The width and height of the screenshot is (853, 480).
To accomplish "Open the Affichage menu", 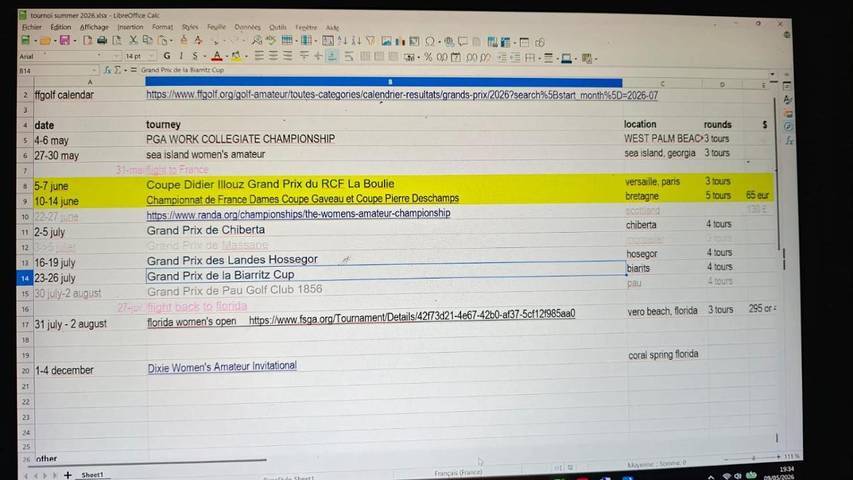I will tap(94, 27).
